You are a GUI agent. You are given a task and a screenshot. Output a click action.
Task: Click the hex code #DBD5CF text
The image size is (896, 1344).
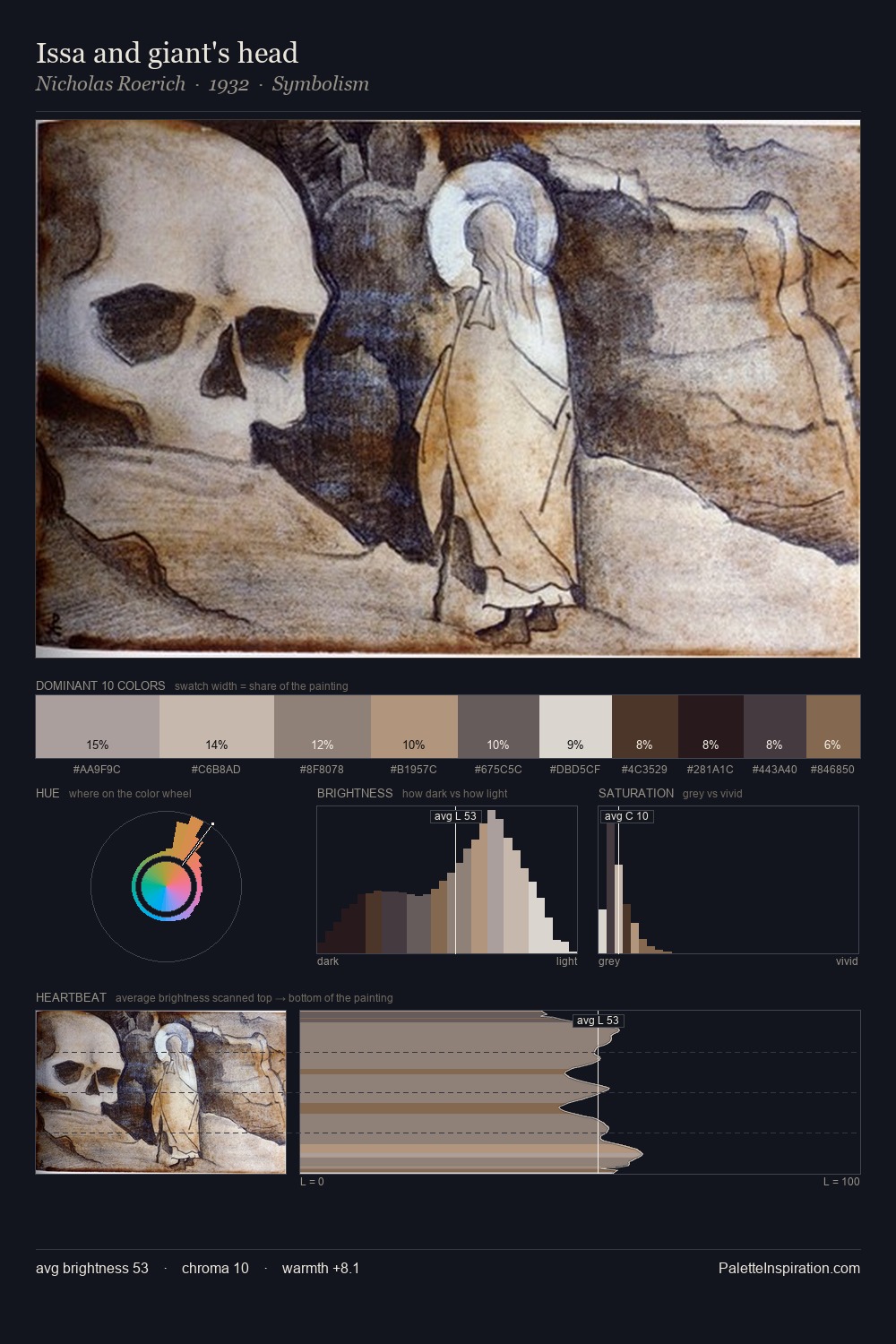coord(575,770)
